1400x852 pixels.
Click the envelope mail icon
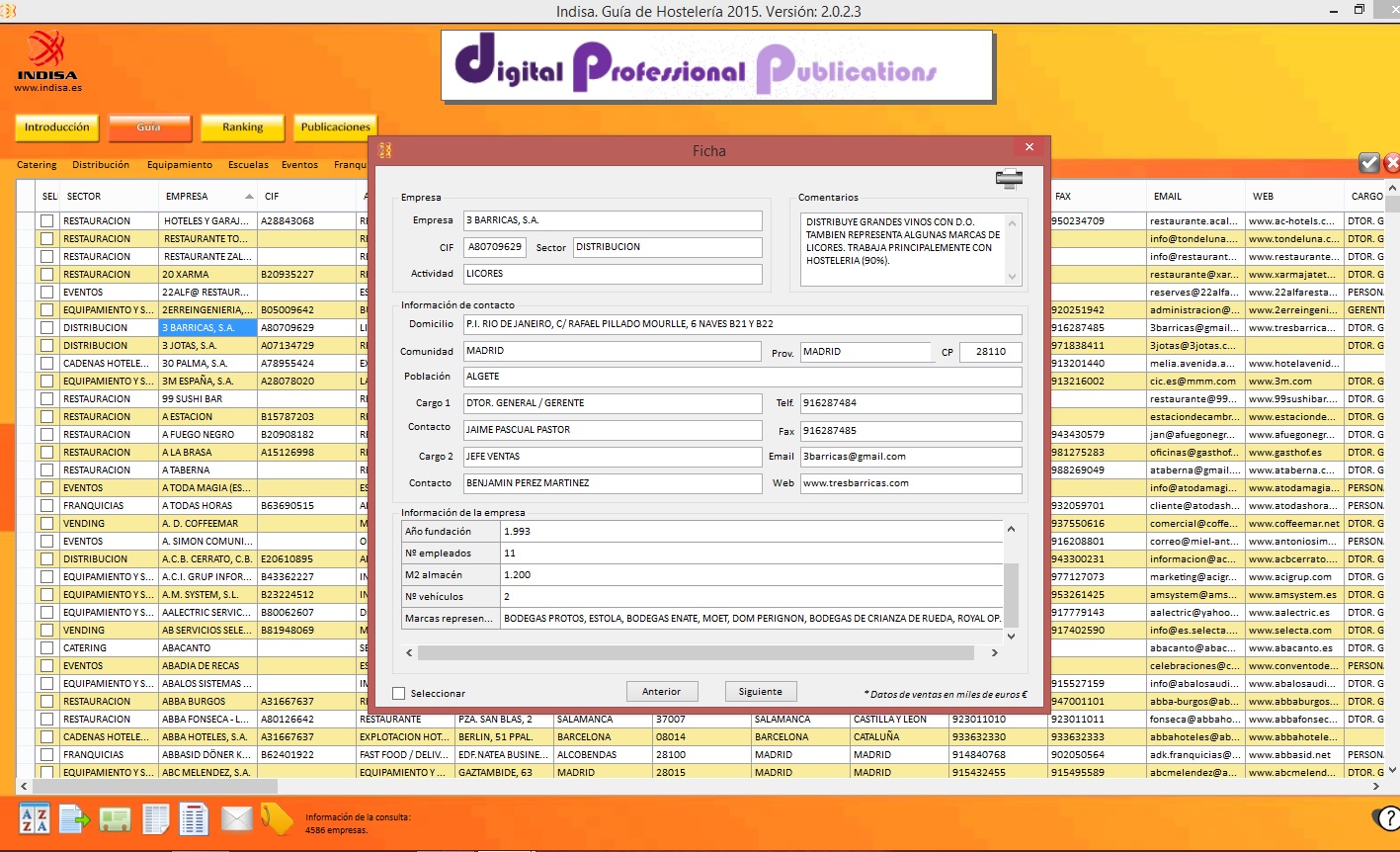237,818
